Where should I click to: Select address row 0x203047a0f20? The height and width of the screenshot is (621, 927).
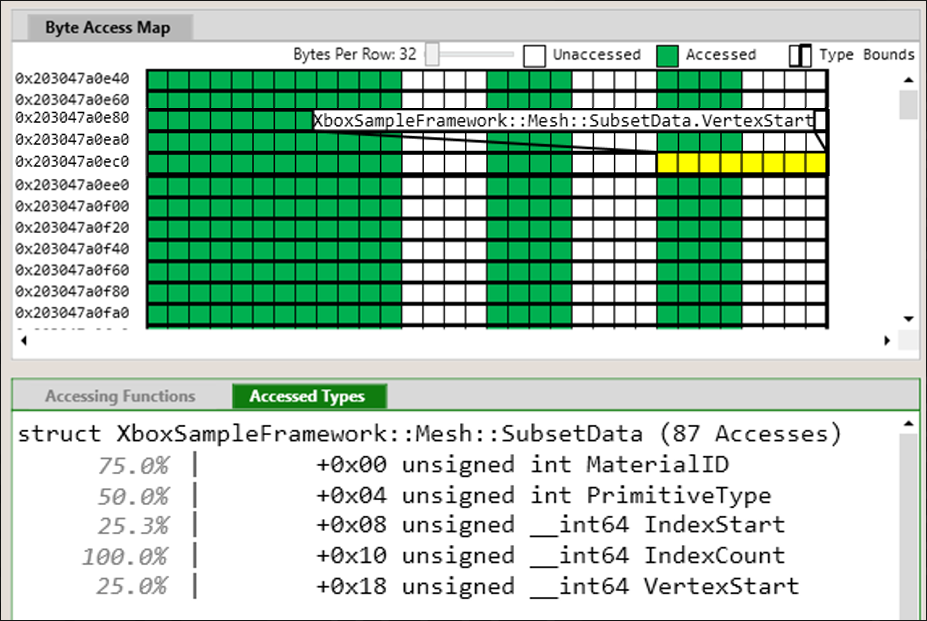click(72, 228)
